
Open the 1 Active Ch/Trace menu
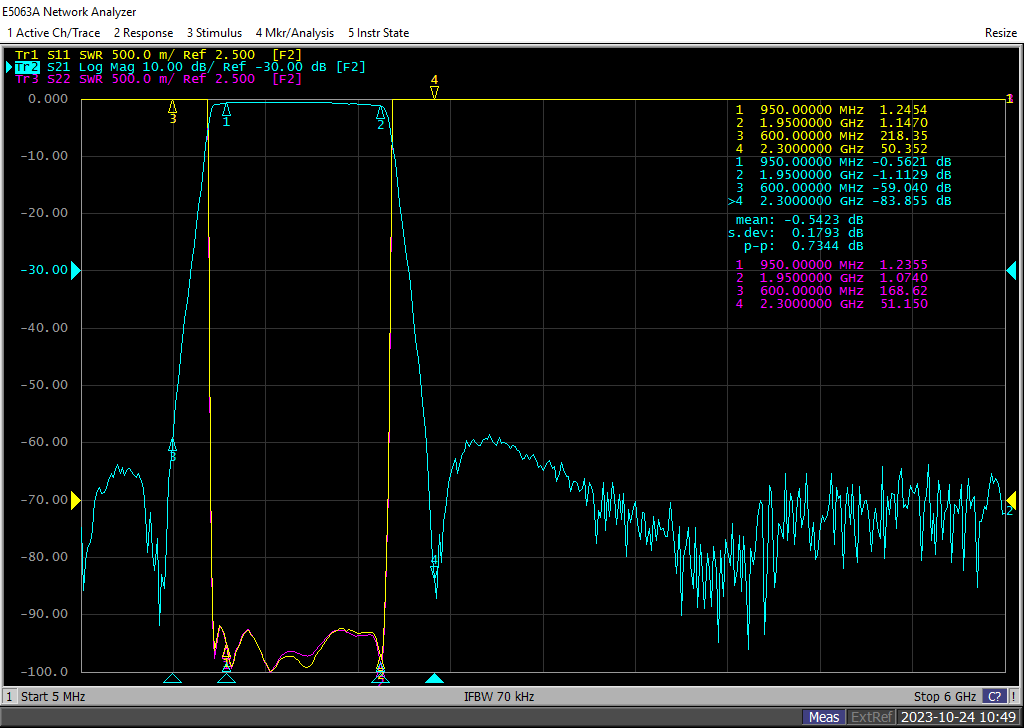click(53, 33)
